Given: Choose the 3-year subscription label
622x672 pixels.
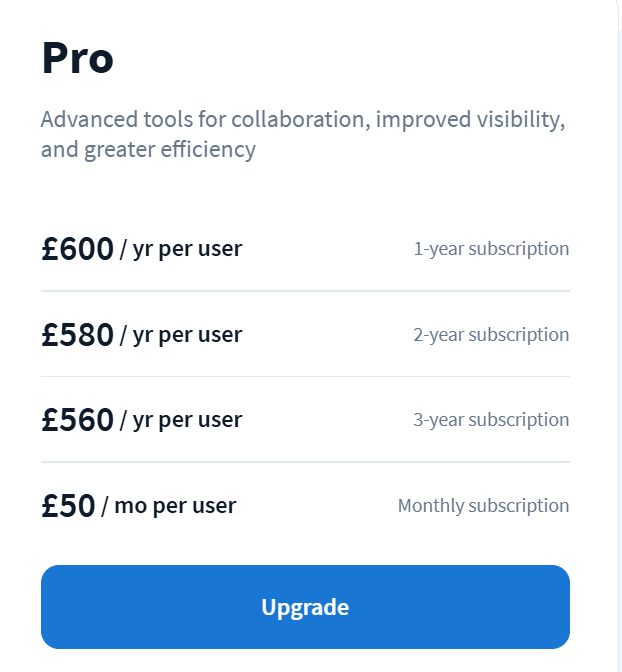Looking at the screenshot, I should 491,420.
